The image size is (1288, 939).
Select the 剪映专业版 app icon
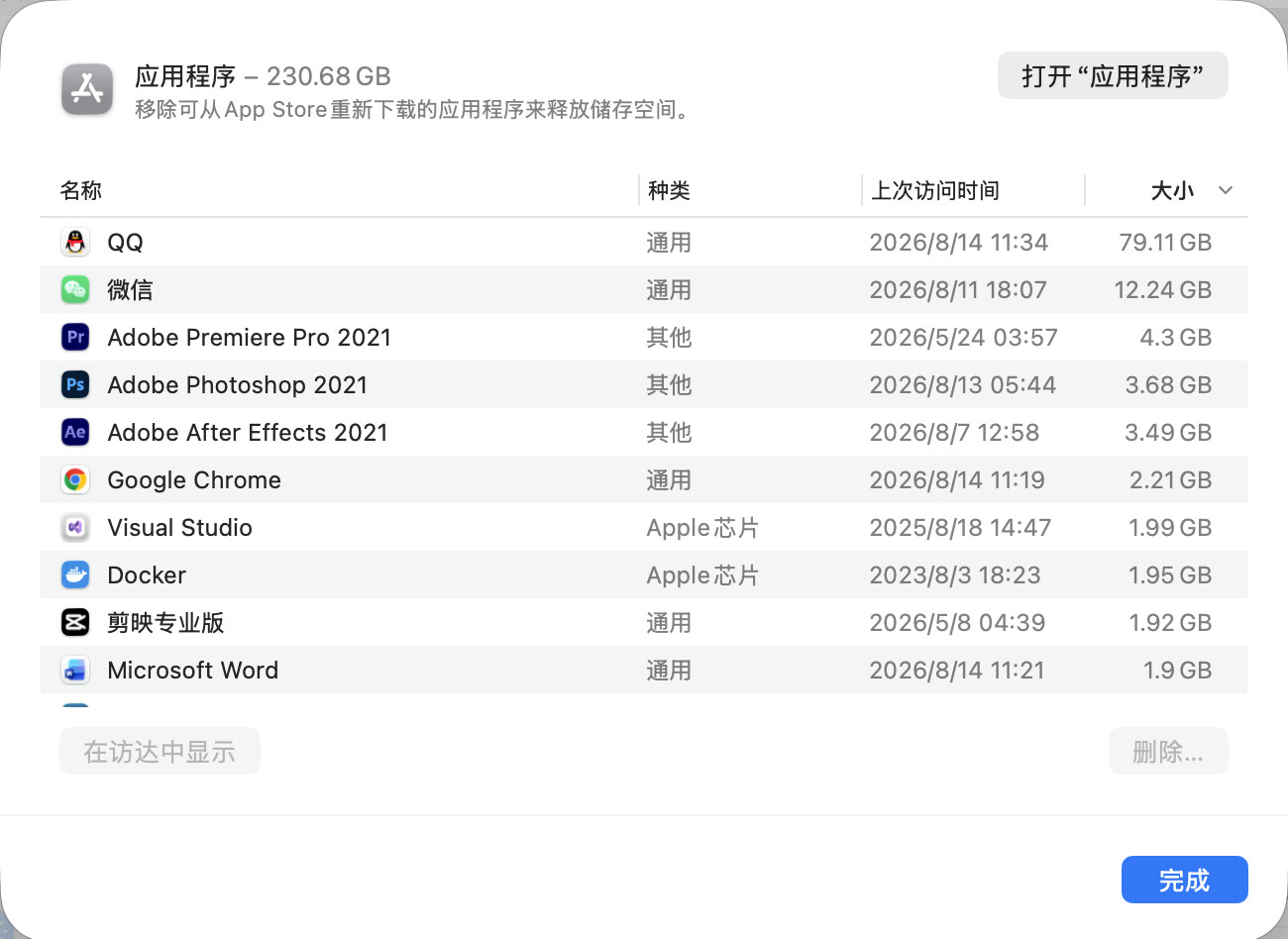75,622
